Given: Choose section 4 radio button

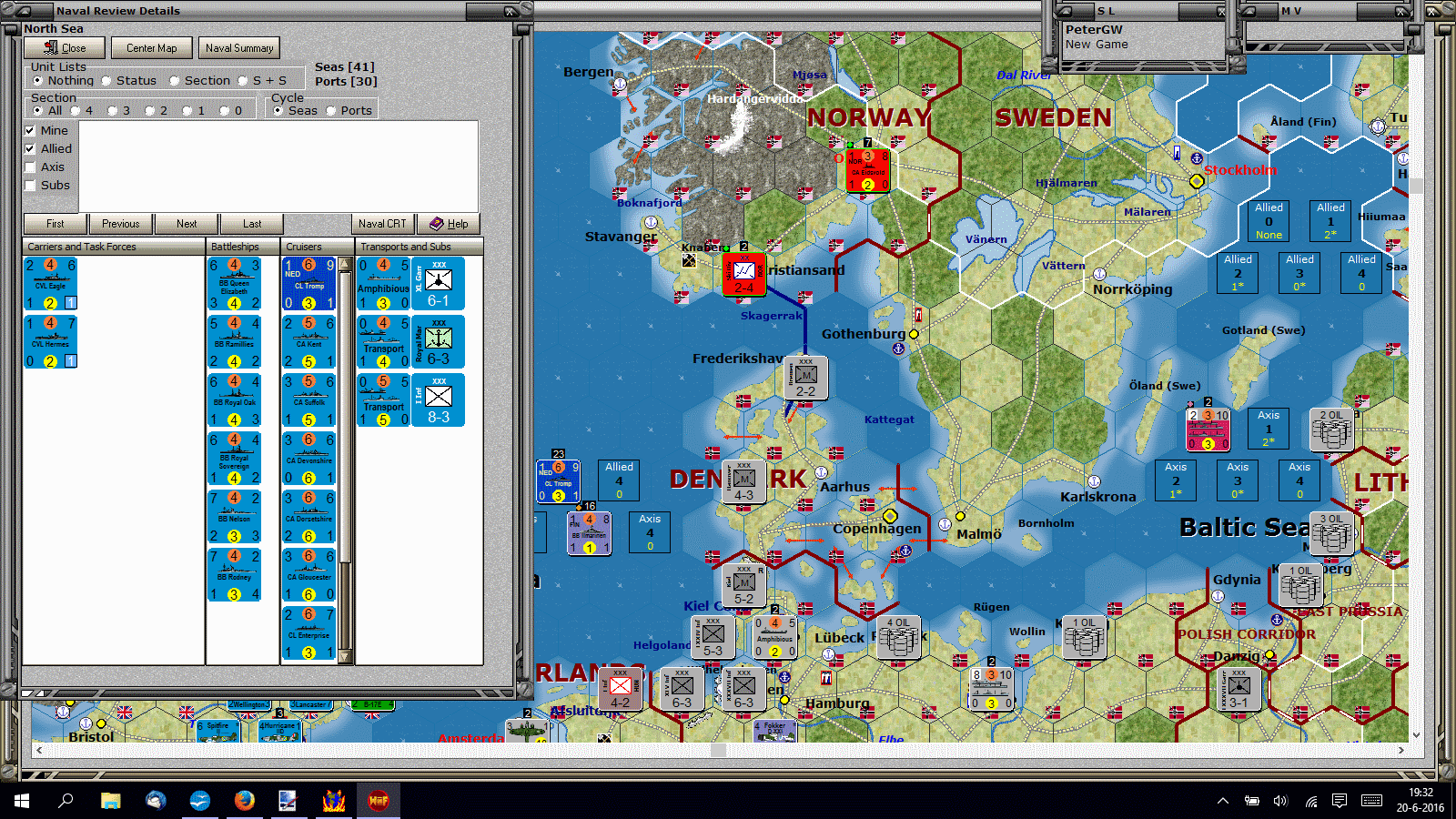Looking at the screenshot, I should pos(82,111).
